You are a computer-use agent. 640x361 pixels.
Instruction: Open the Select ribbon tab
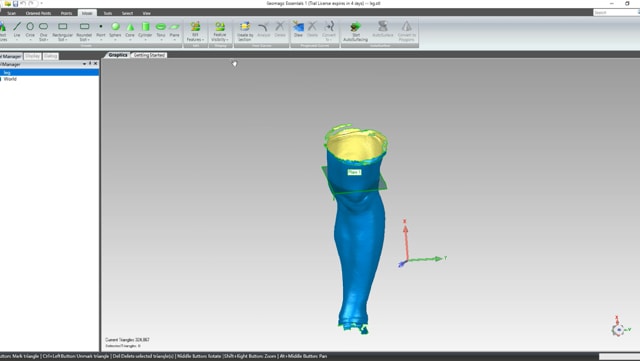coord(127,13)
